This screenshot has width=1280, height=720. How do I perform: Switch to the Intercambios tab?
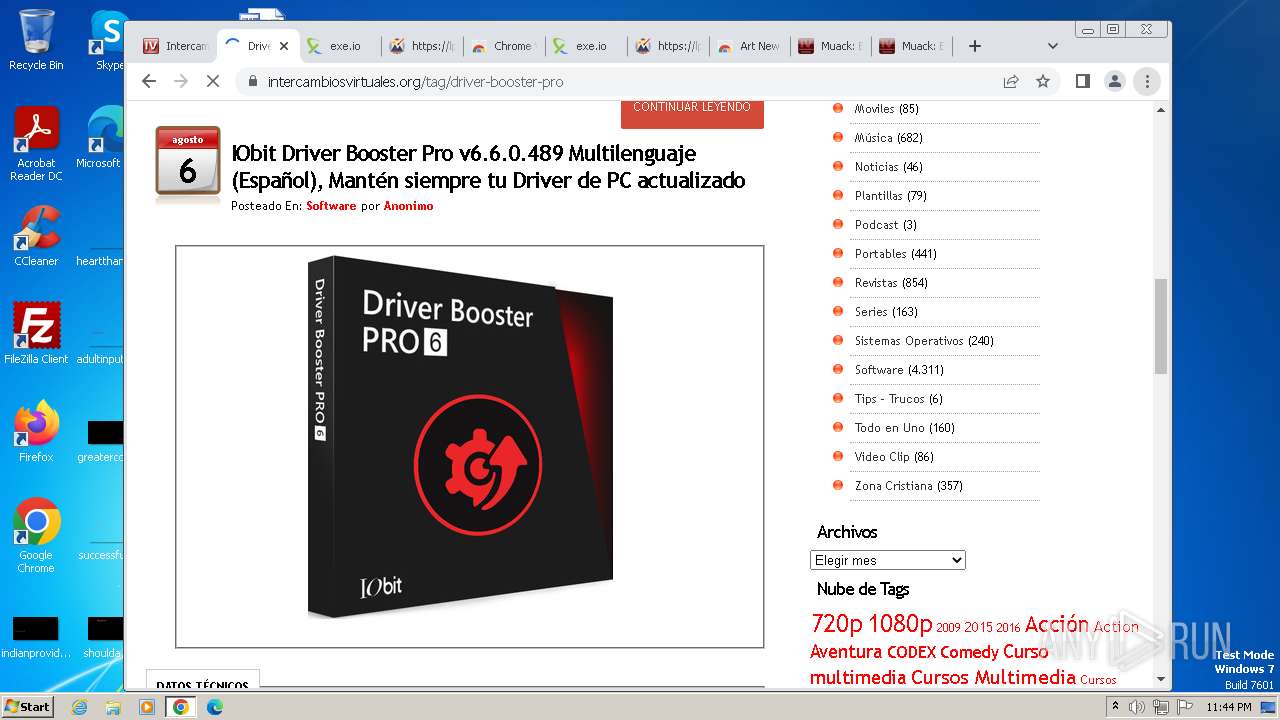[x=176, y=46]
